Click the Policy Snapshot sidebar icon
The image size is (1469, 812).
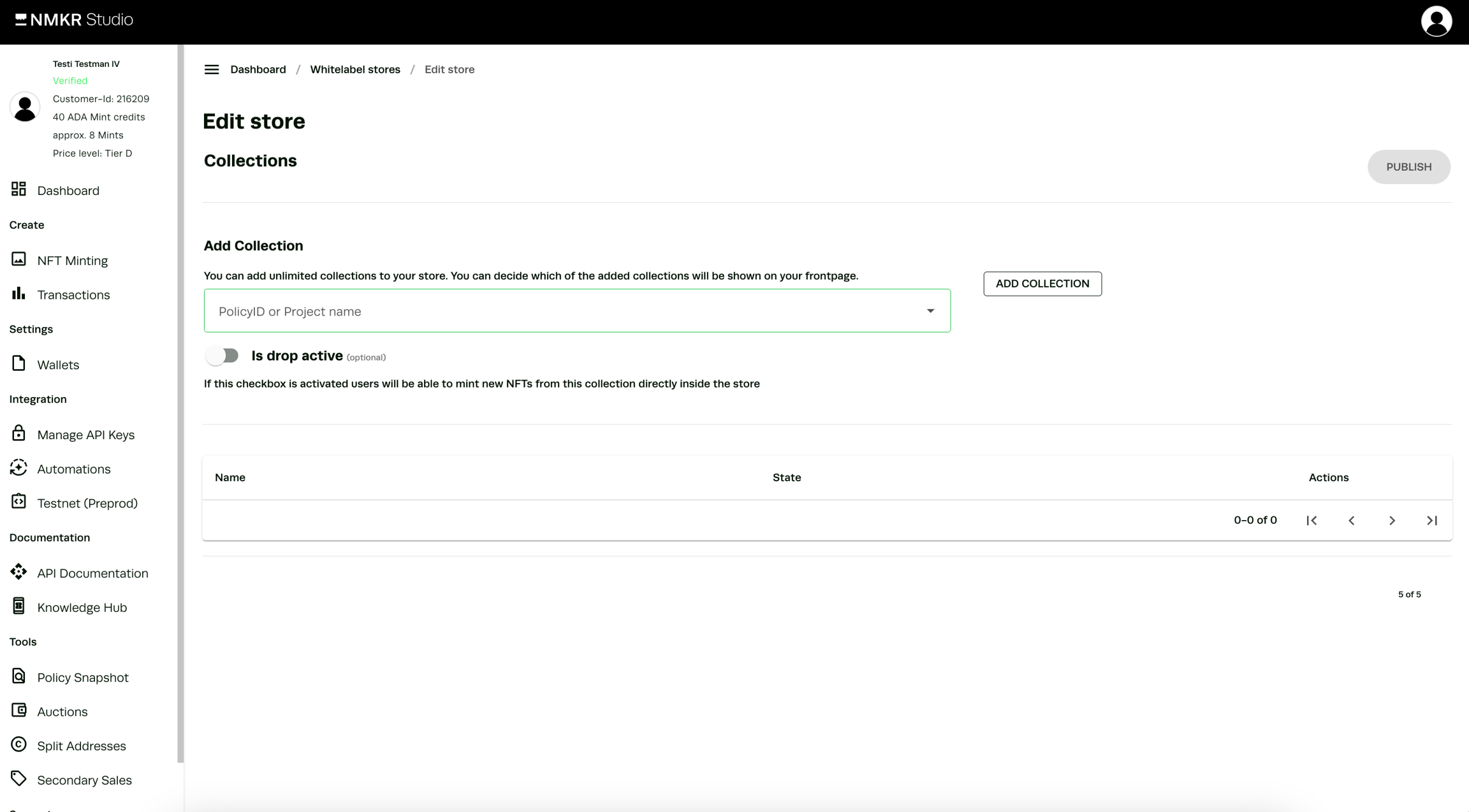click(x=18, y=676)
